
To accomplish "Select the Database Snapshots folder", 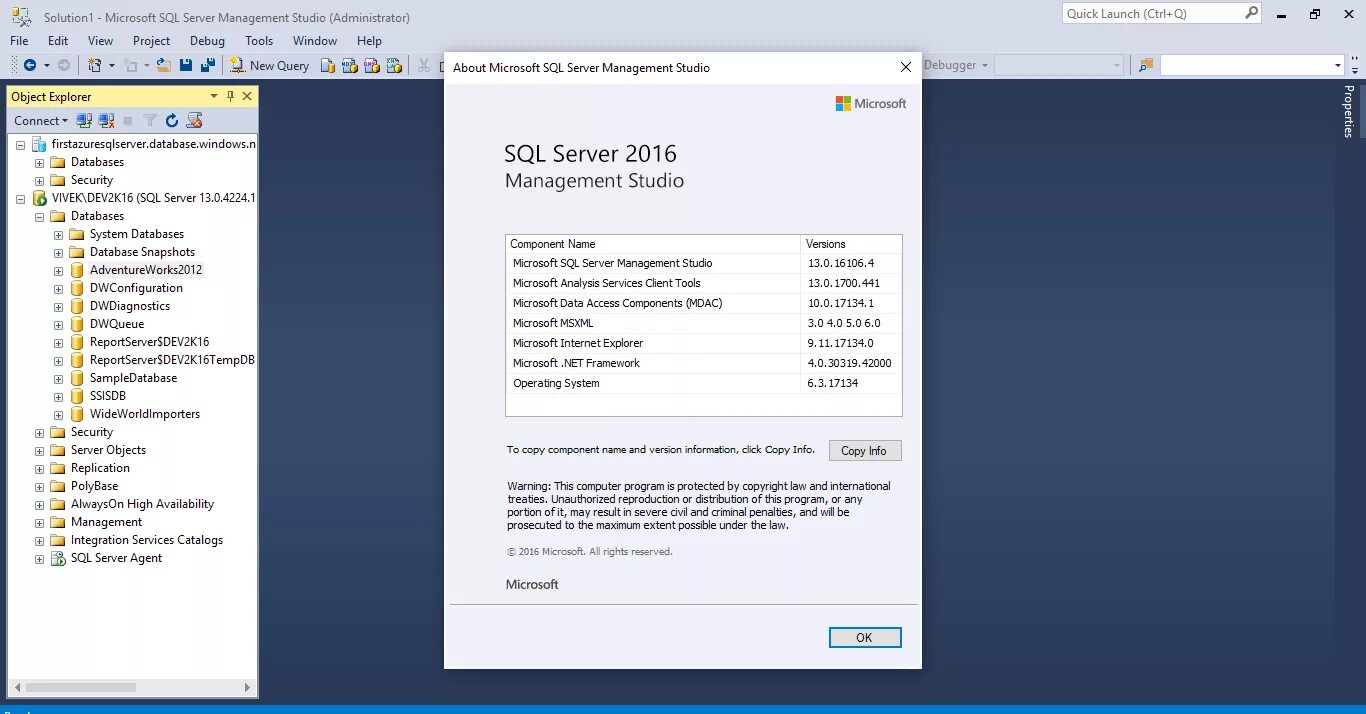I will 142,252.
